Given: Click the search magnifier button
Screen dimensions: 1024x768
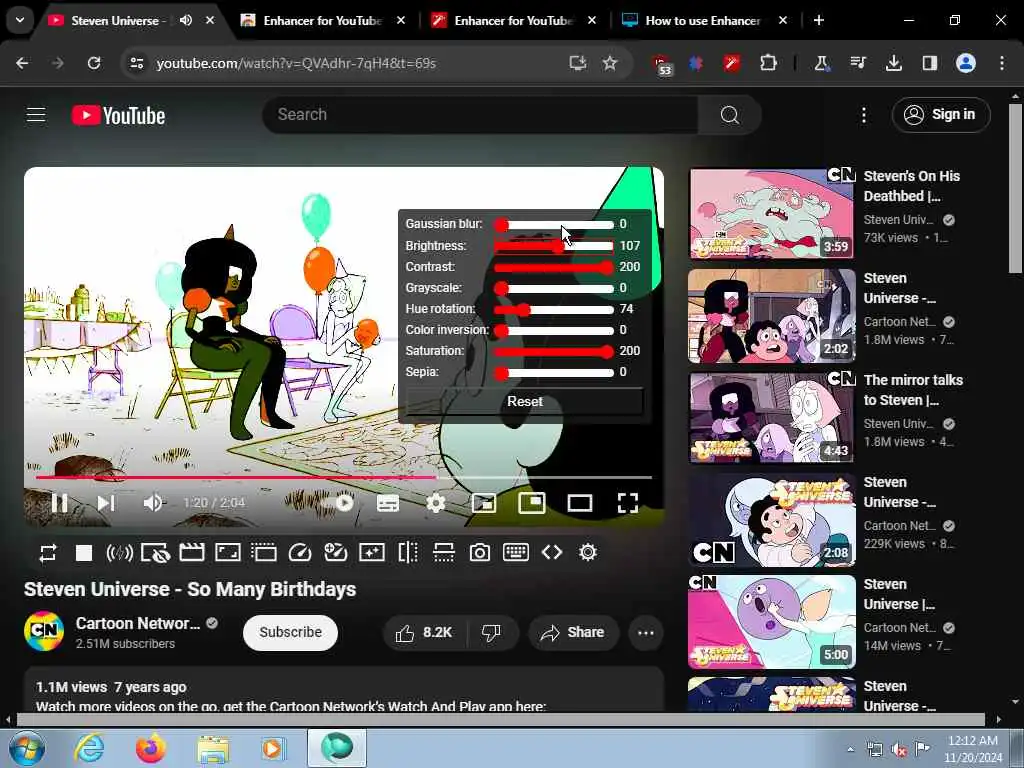Looking at the screenshot, I should 729,115.
